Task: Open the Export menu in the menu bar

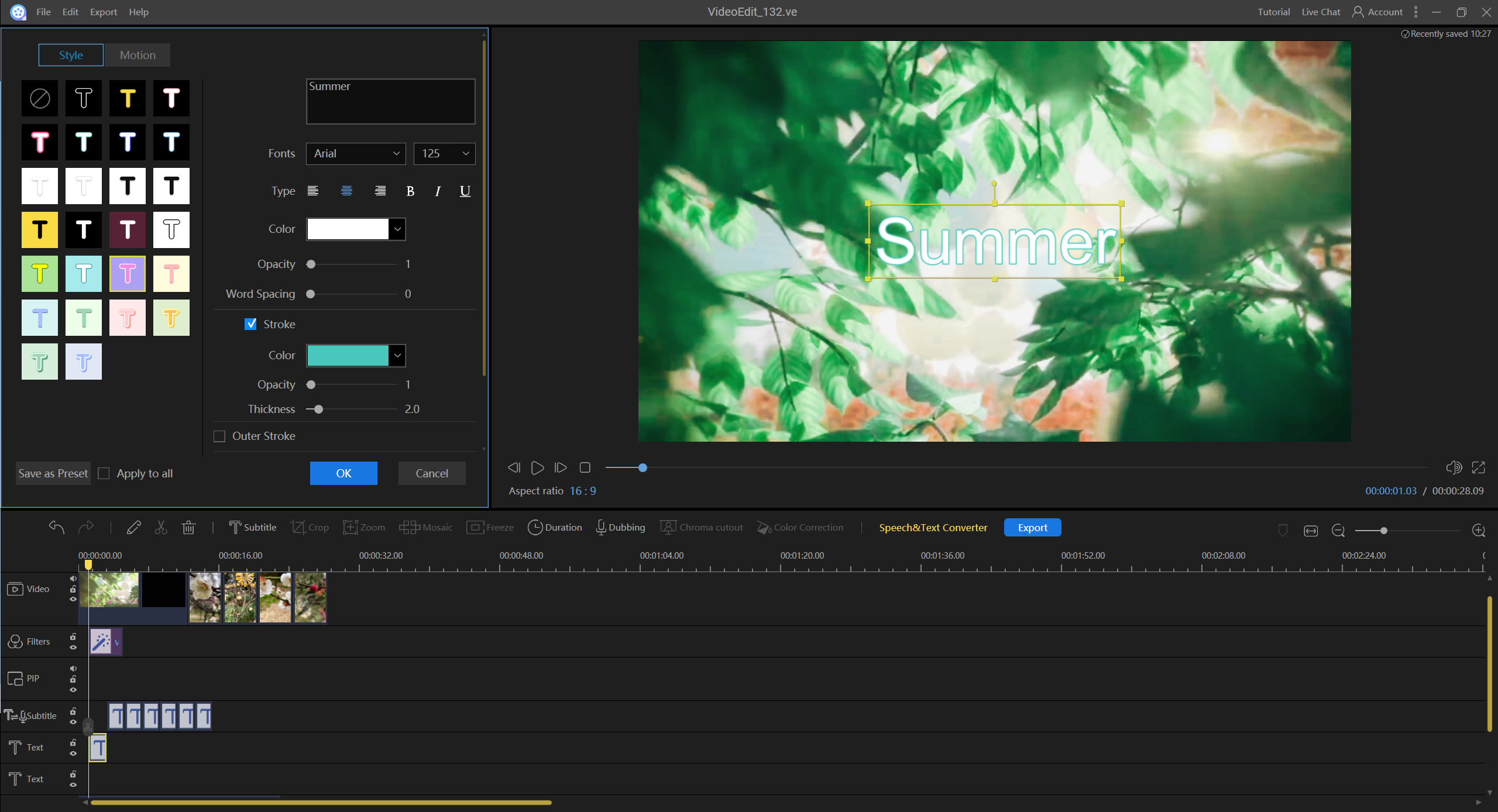Action: pos(103,11)
